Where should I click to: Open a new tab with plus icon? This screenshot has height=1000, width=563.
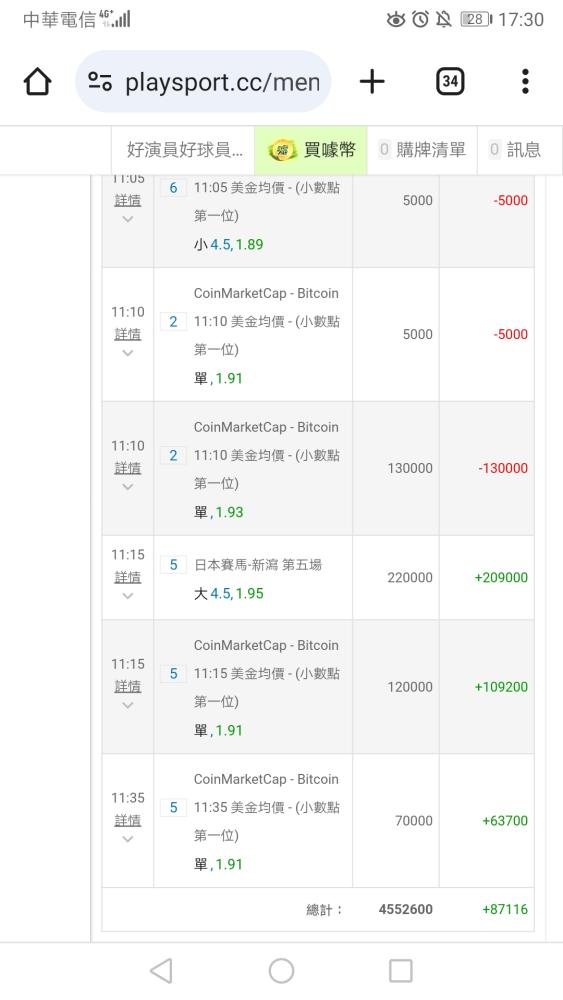pos(372,82)
